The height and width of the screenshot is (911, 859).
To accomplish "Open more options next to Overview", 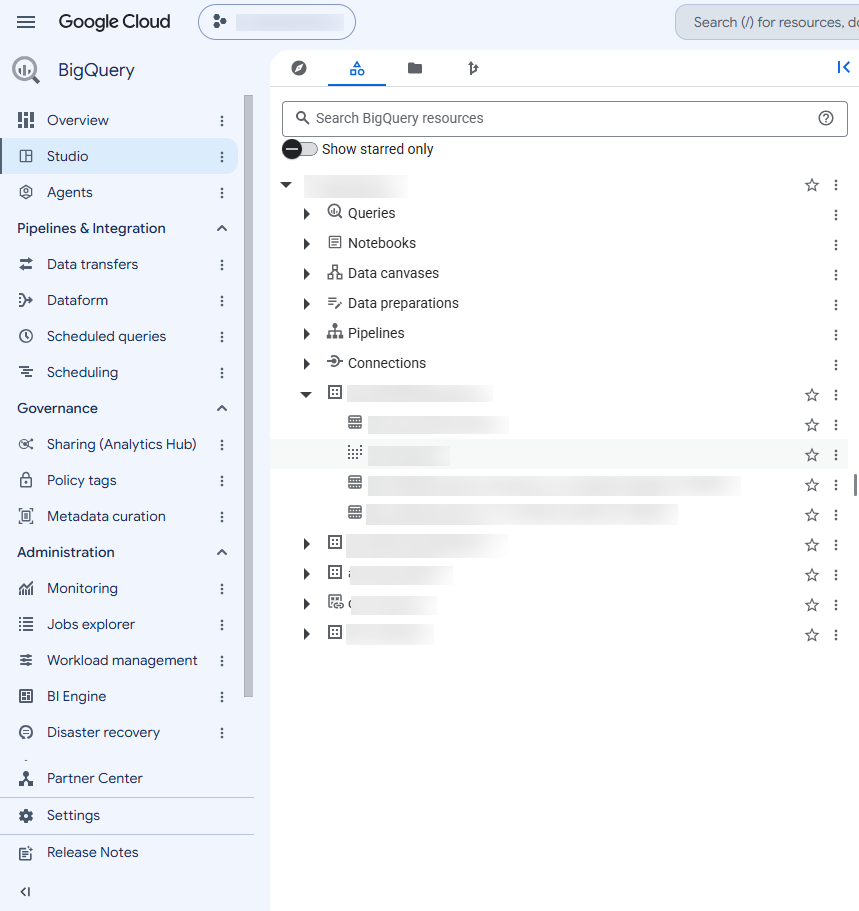I will pyautogui.click(x=221, y=121).
